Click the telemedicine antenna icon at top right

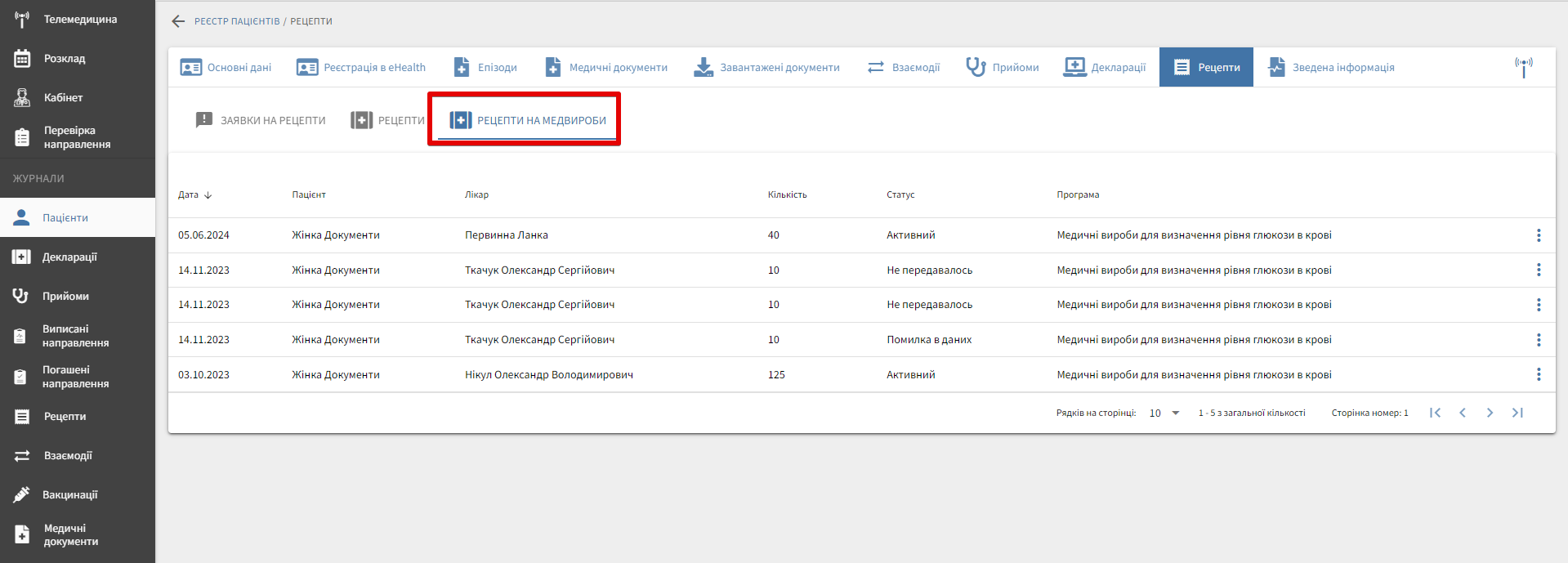(x=1523, y=67)
